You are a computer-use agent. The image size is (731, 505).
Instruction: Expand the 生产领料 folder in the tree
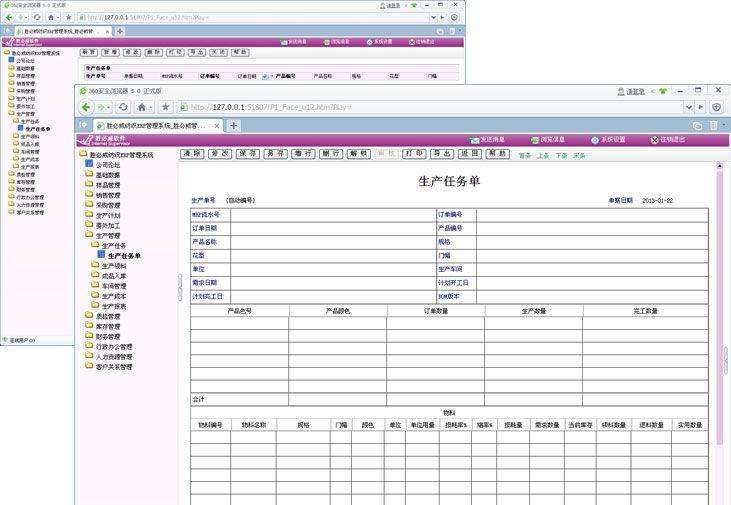(113, 265)
